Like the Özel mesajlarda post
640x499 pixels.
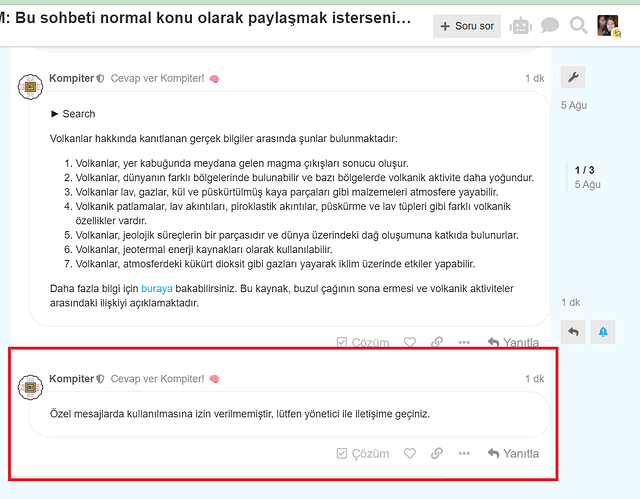410,453
